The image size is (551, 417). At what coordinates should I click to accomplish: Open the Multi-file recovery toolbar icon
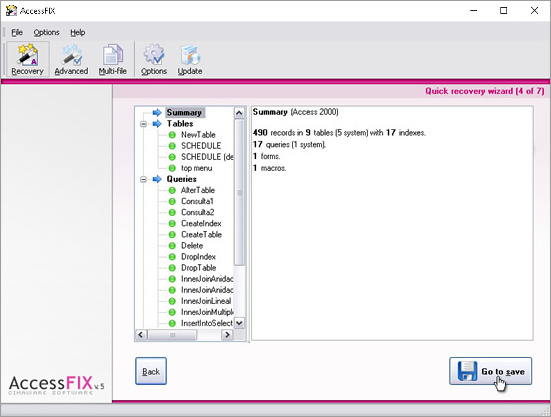tap(112, 59)
